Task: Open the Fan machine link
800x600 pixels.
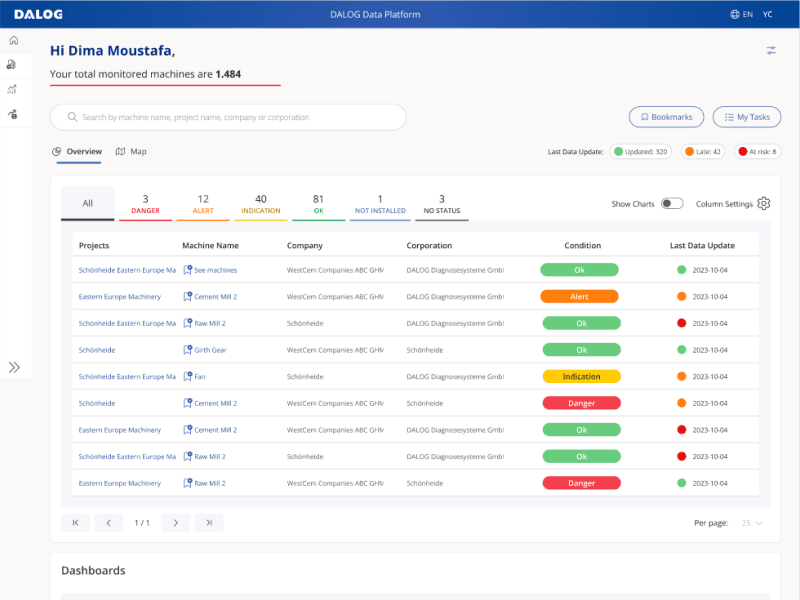Action: pos(199,377)
